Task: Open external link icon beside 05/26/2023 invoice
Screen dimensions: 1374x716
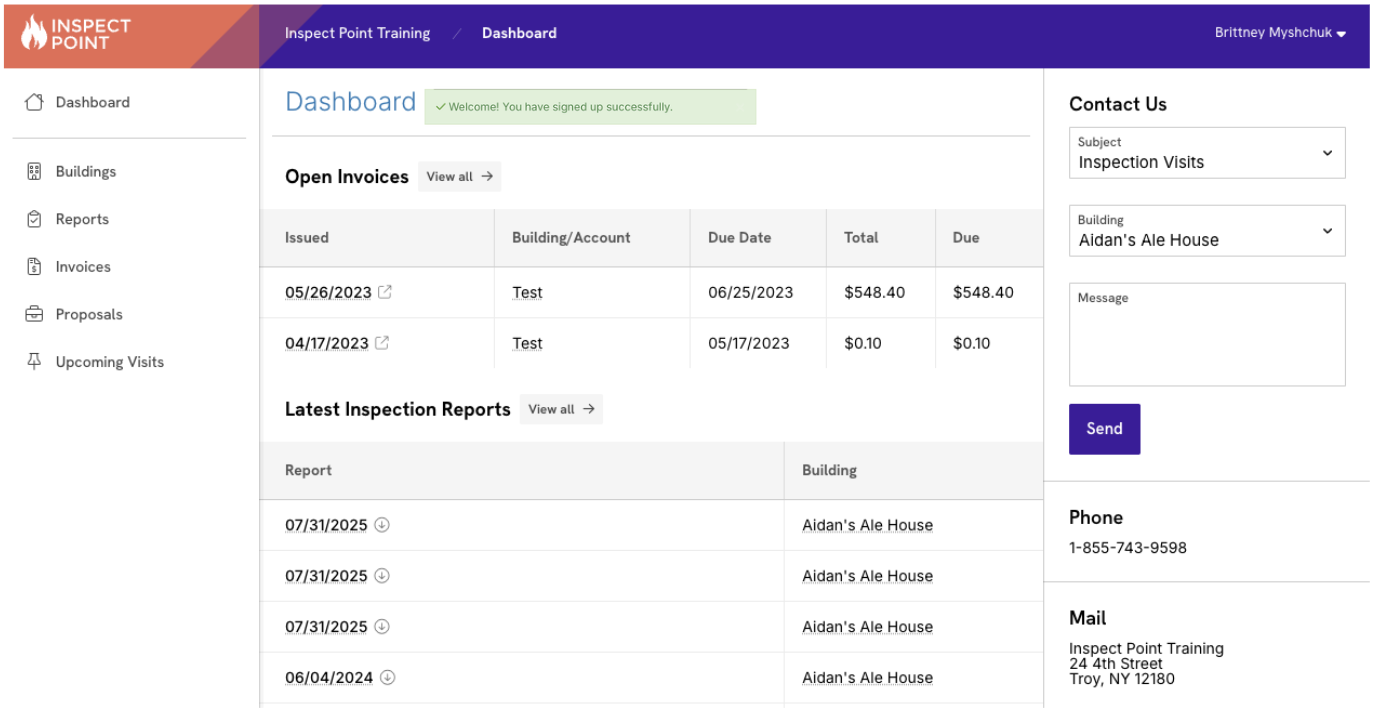Action: point(383,292)
